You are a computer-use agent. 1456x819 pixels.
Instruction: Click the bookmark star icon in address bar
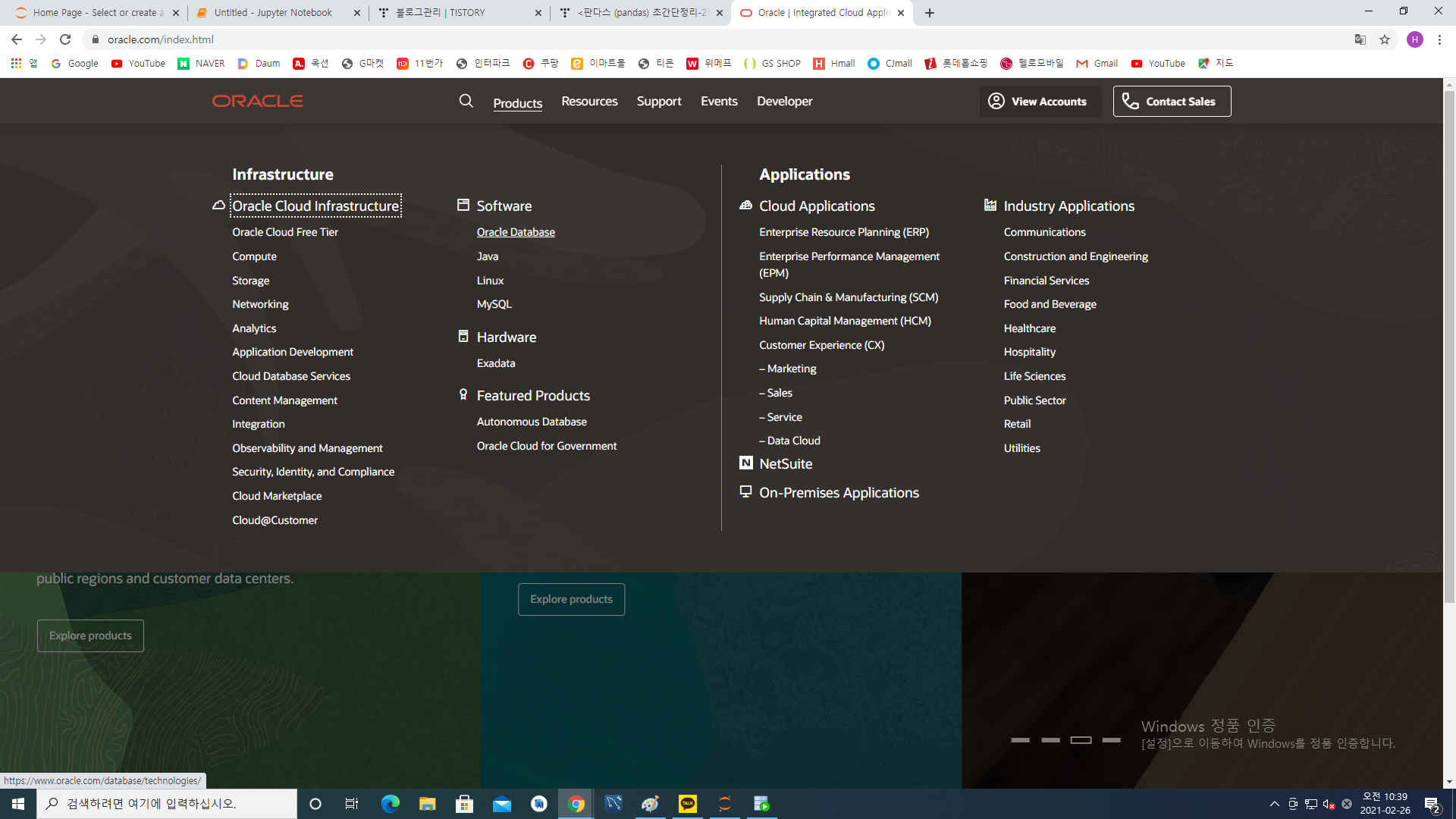pos(1385,39)
